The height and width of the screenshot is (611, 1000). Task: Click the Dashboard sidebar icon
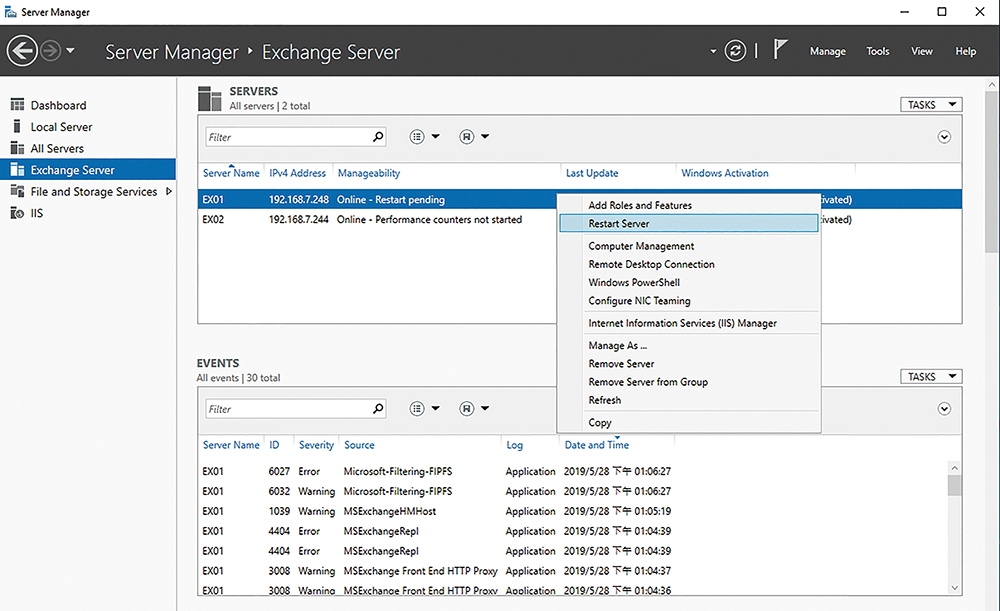tap(17, 105)
